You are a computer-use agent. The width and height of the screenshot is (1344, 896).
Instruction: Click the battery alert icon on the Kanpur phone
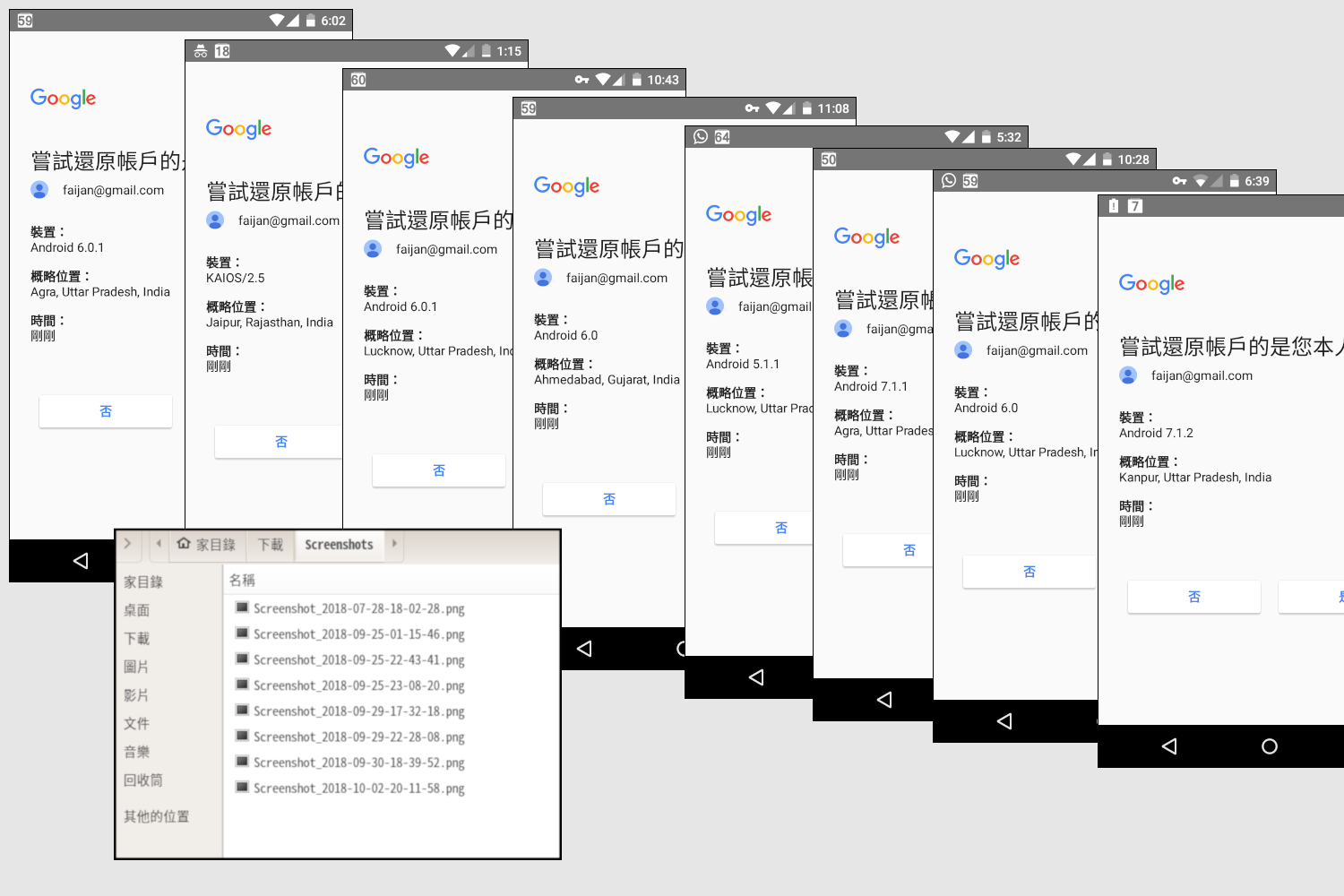pyautogui.click(x=1114, y=206)
